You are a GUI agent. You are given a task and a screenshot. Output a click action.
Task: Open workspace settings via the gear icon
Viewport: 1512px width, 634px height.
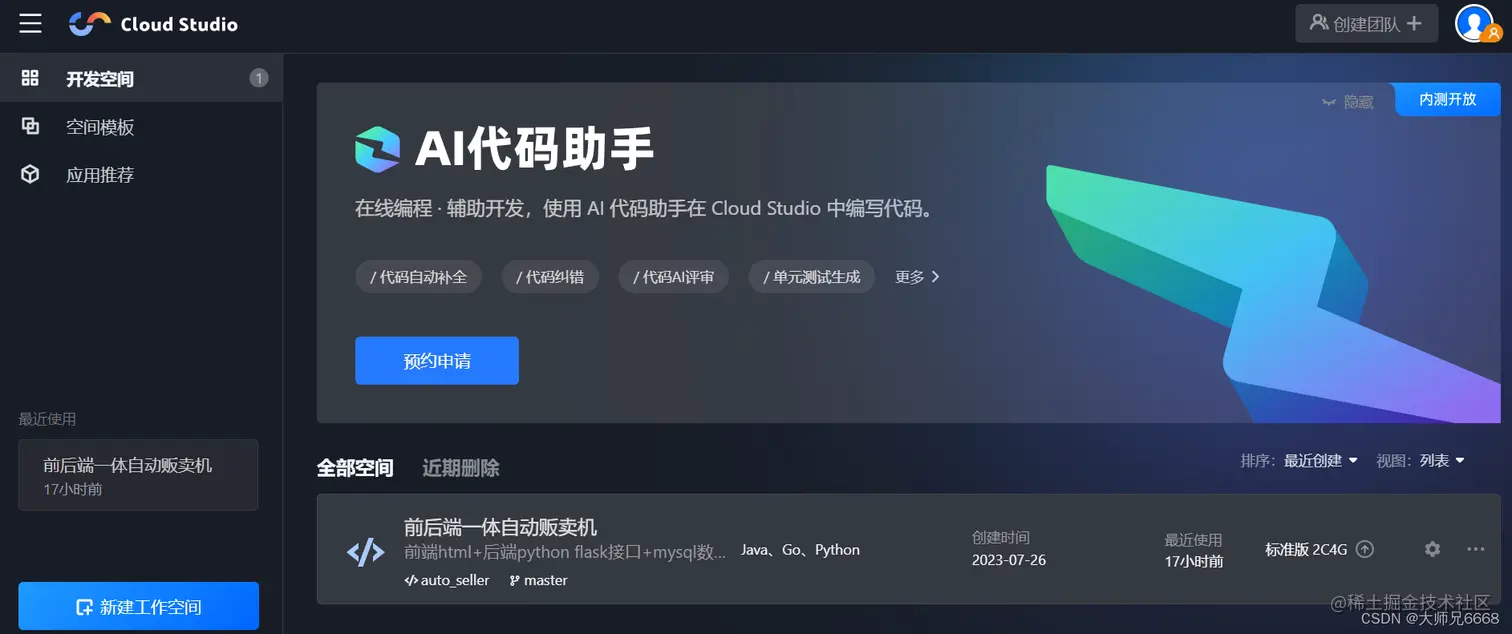tap(1432, 549)
